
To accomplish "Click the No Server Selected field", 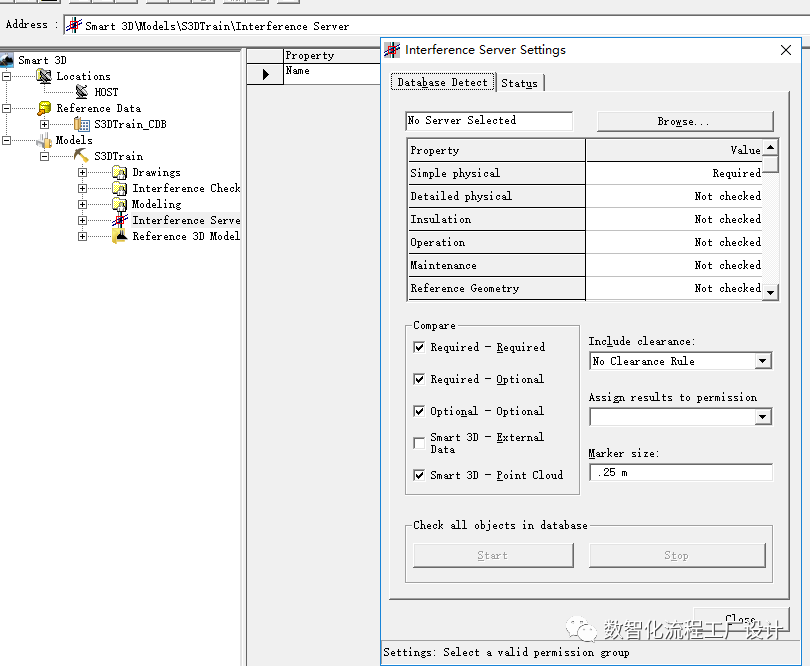I will coord(489,120).
